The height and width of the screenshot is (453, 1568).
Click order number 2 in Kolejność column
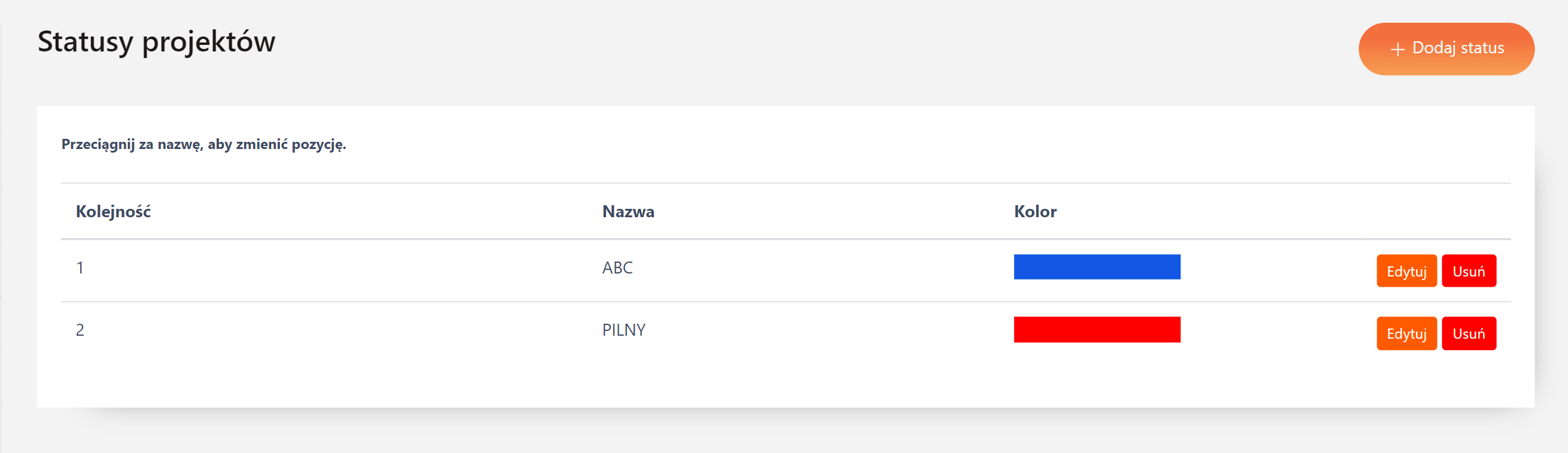pyautogui.click(x=80, y=330)
